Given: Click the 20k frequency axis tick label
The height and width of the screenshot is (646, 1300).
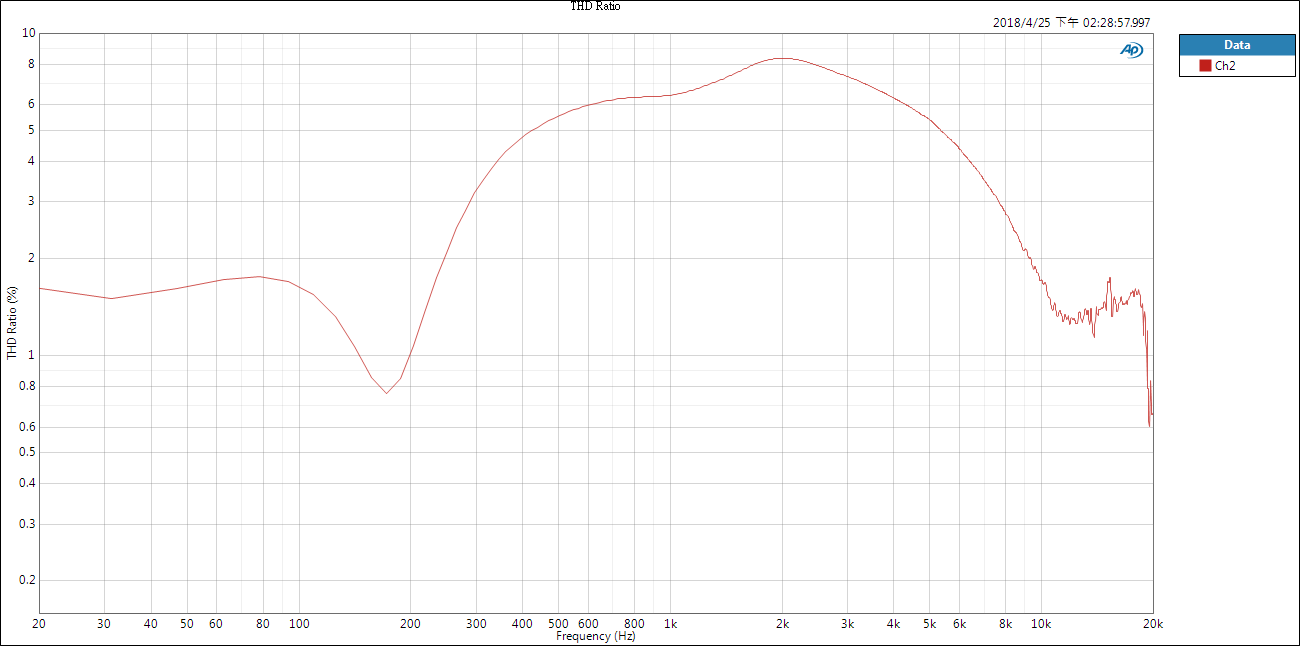Looking at the screenshot, I should [x=1152, y=624].
